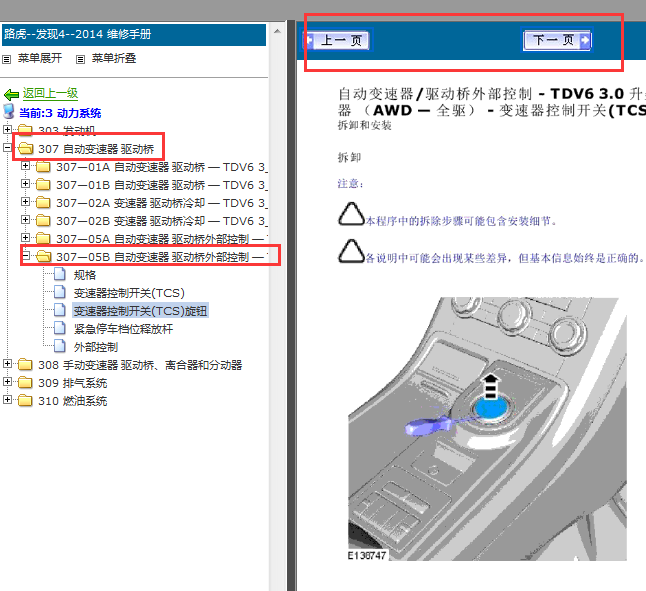646x591 pixels.
Task: Open the 规格 document
Action: tap(85, 275)
